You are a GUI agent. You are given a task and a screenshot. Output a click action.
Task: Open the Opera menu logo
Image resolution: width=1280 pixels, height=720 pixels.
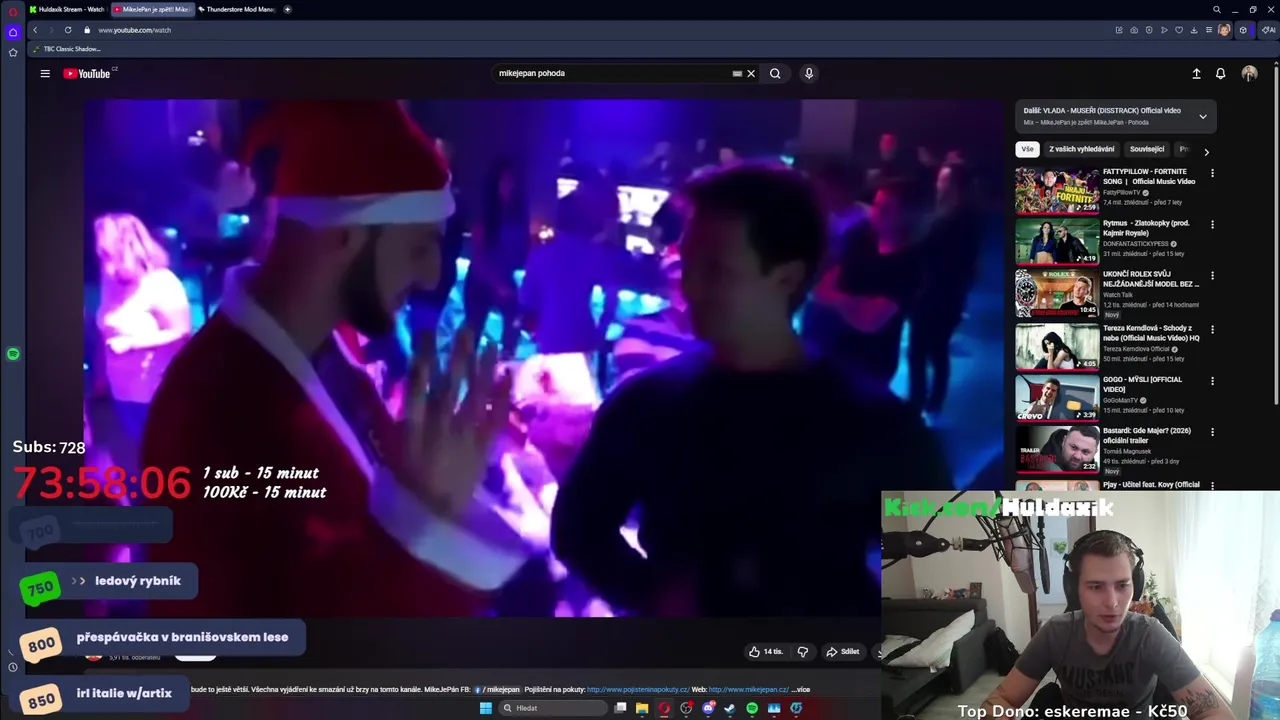(13, 11)
